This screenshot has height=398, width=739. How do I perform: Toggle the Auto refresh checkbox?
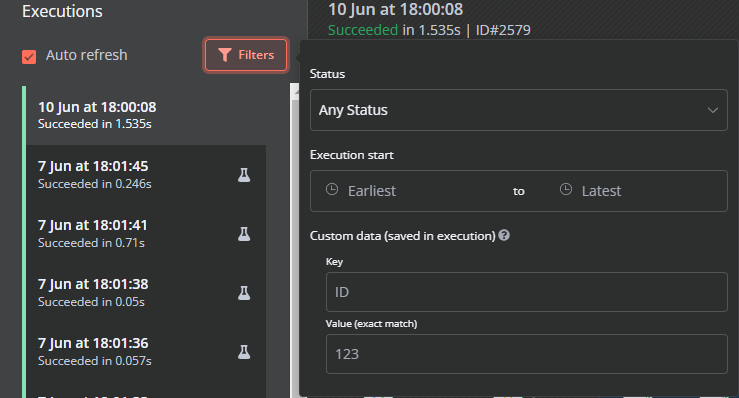point(29,57)
